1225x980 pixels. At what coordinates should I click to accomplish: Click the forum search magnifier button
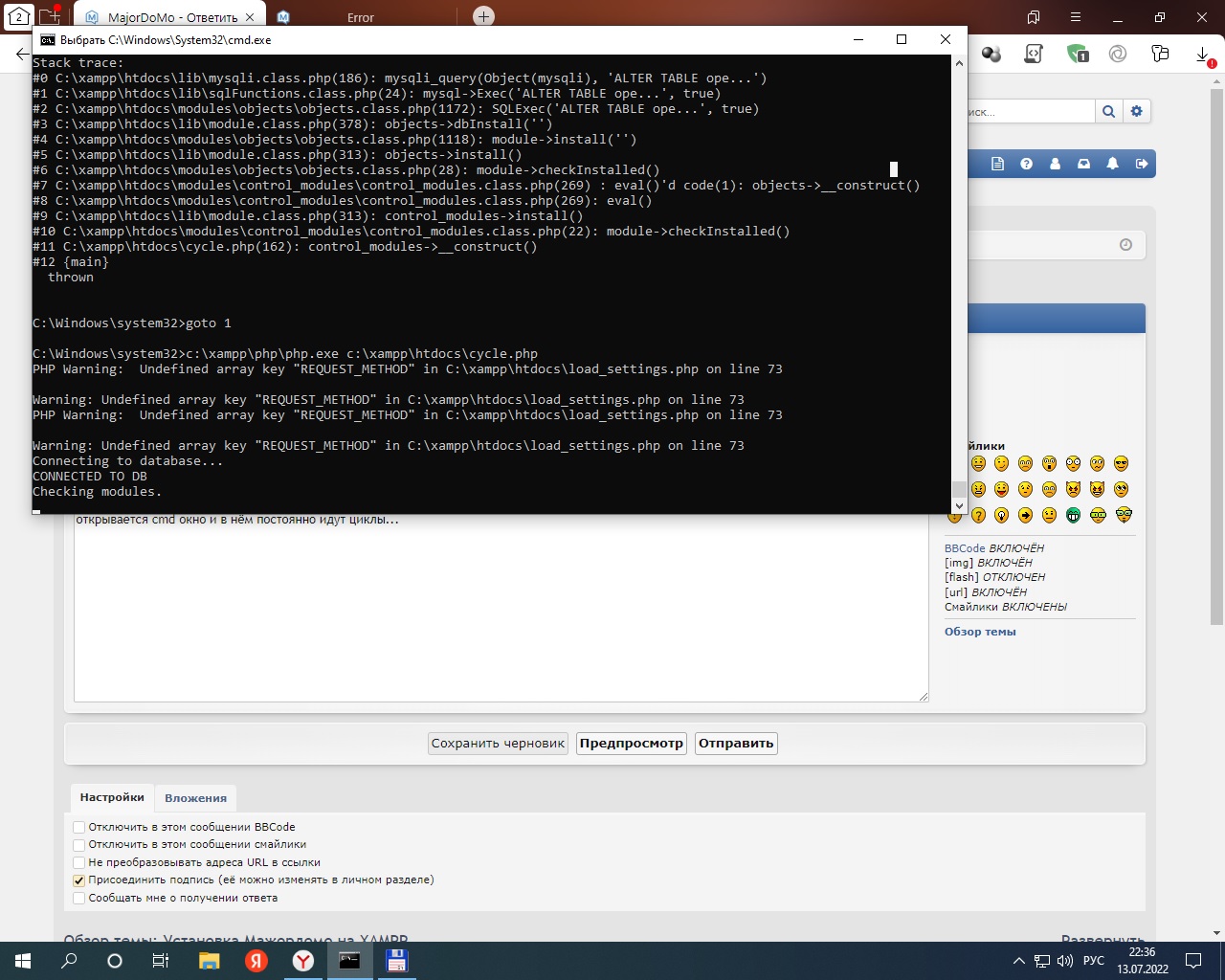(1108, 112)
